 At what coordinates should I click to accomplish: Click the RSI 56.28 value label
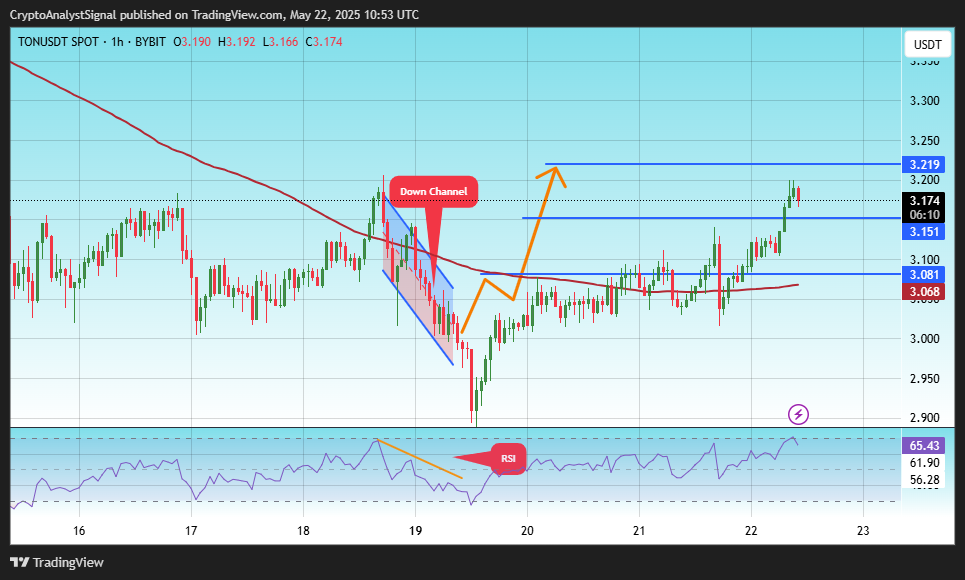tap(924, 480)
